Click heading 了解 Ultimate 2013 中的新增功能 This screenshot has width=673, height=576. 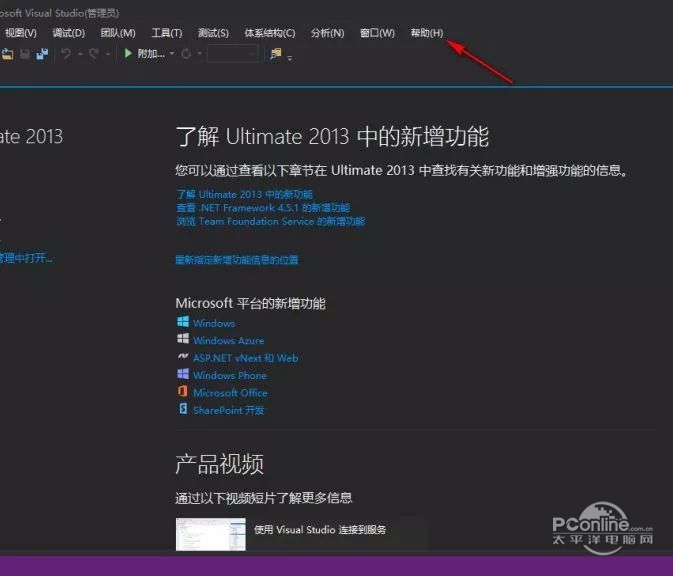332,136
